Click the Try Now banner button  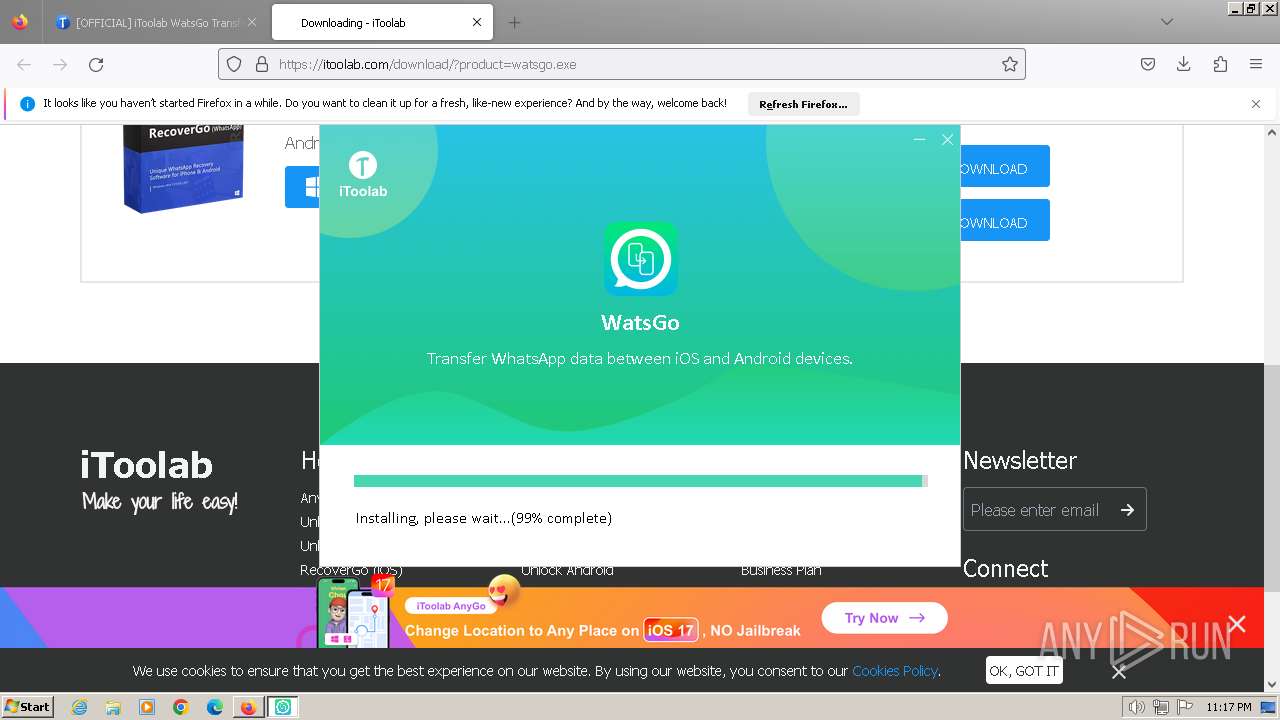coord(884,618)
